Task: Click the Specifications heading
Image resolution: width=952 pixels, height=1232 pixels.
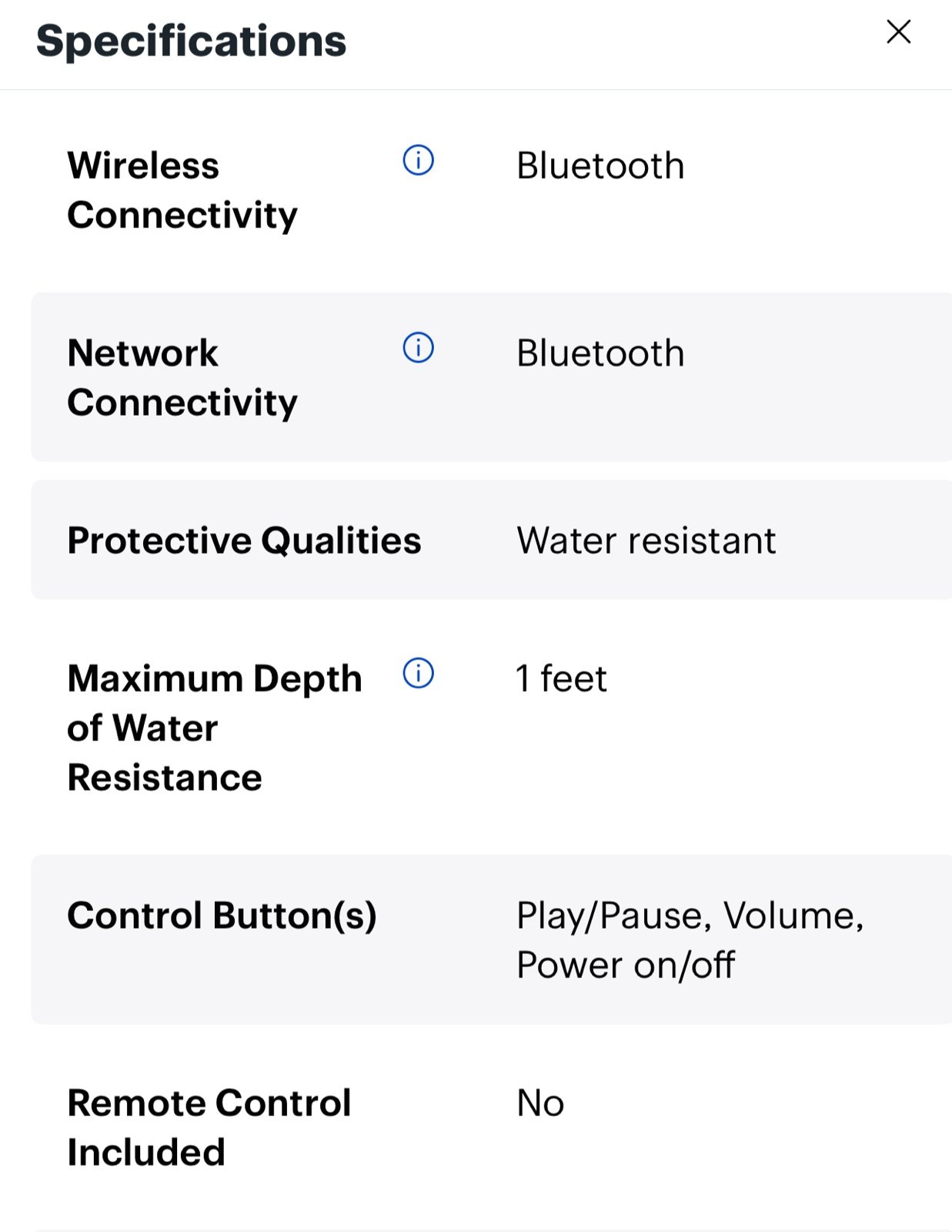Action: pyautogui.click(x=191, y=41)
